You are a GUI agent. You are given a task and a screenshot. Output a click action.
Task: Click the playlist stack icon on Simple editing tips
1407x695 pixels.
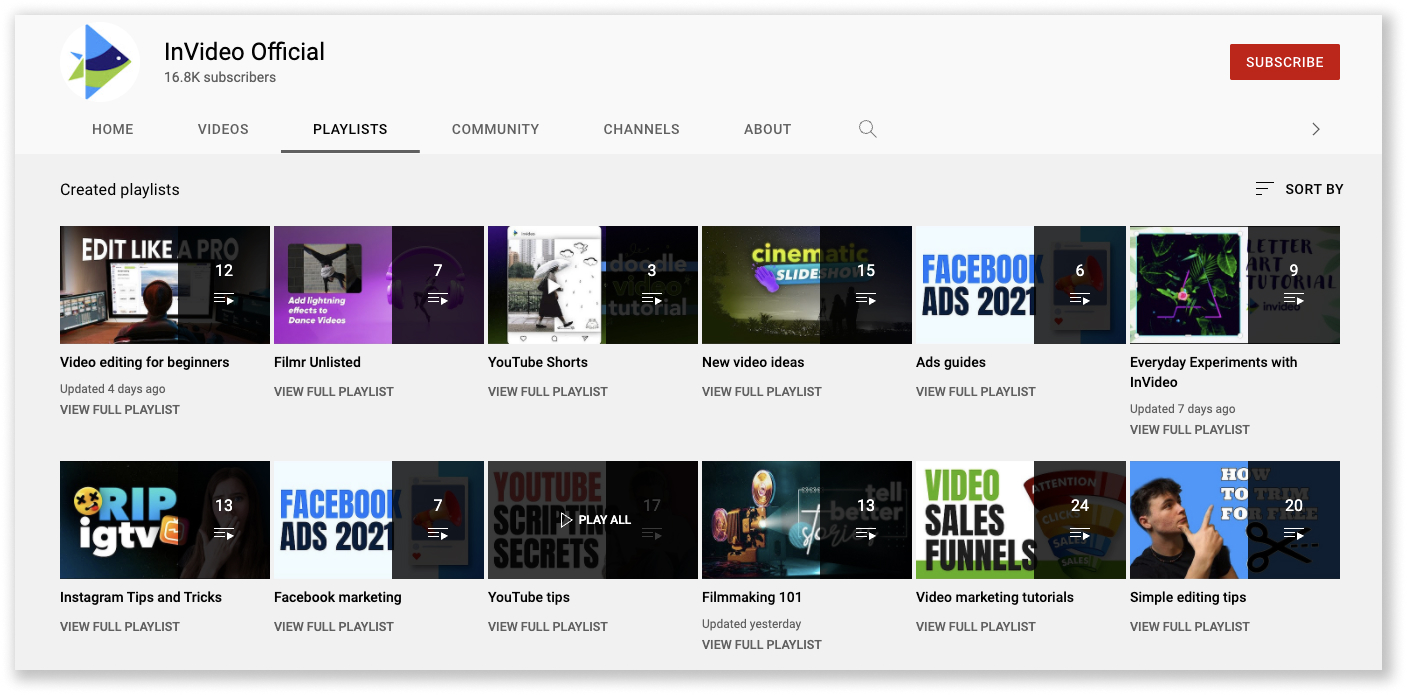click(1294, 535)
